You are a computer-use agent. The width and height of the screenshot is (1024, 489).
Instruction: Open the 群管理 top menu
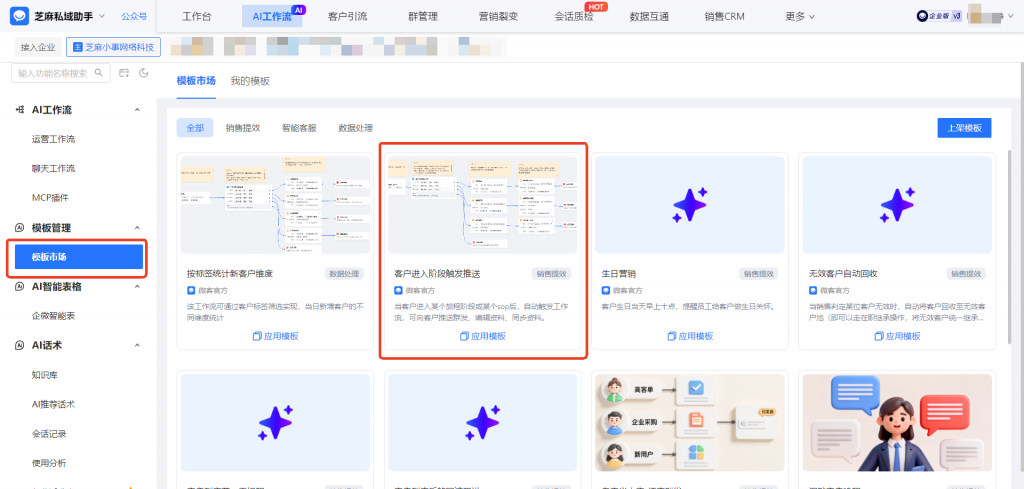pyautogui.click(x=423, y=16)
